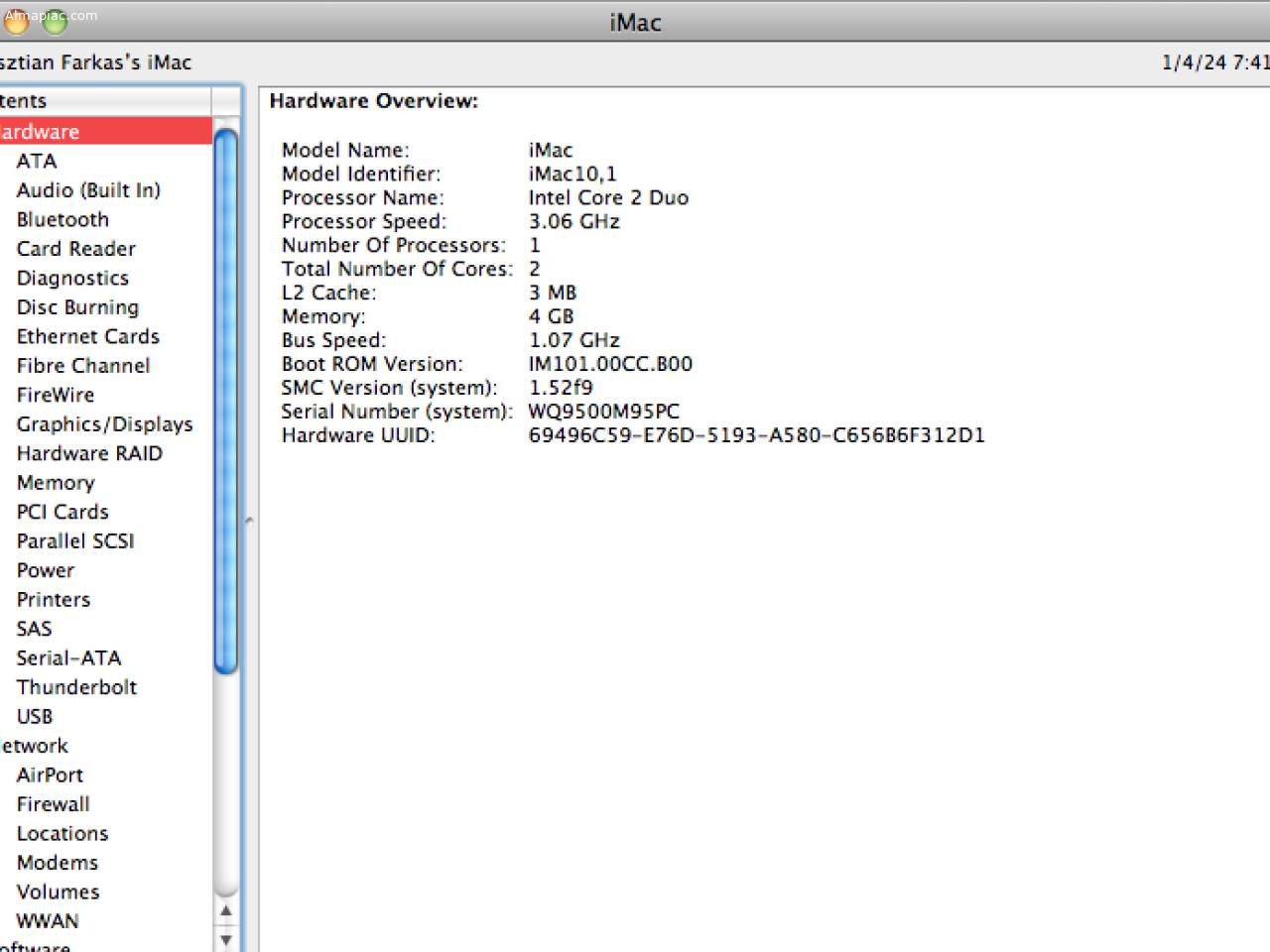Click the Model Name label
This screenshot has height=952, width=1270.
pyautogui.click(x=345, y=151)
